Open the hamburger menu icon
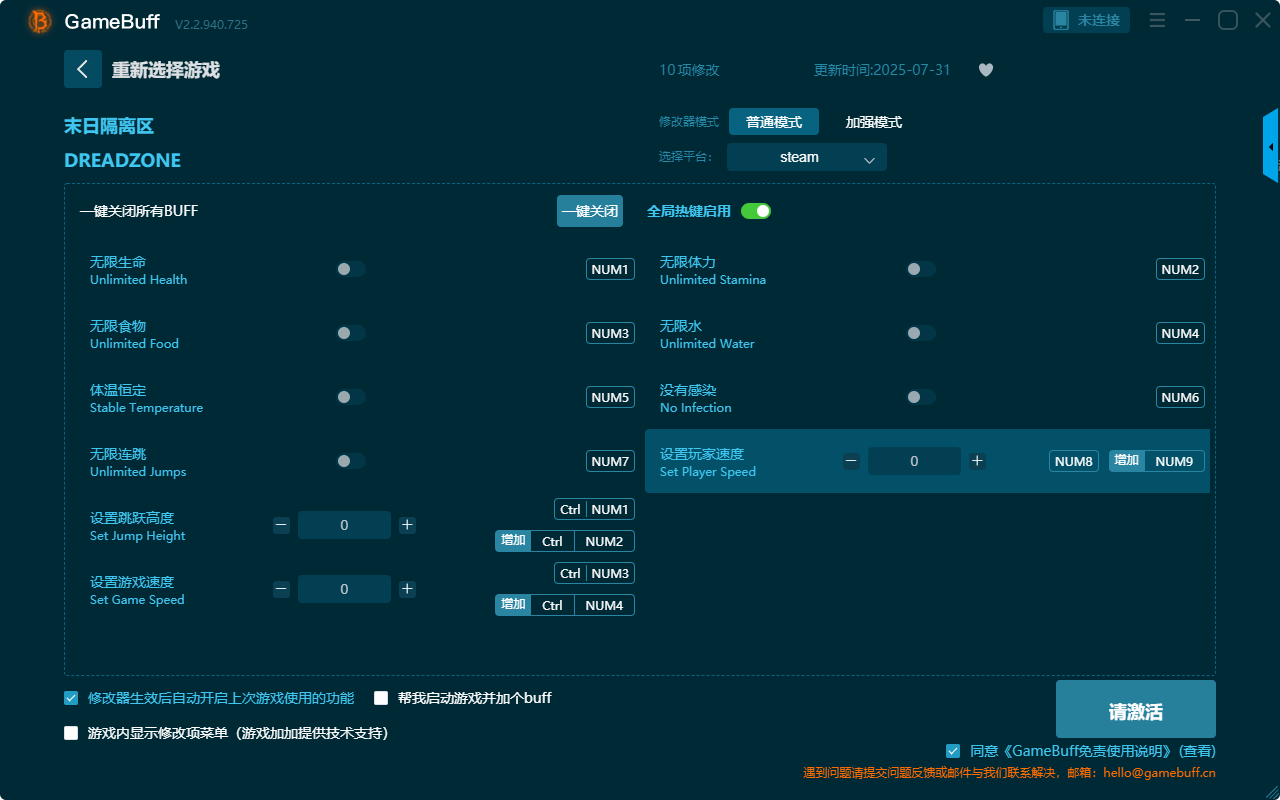Screen dimensions: 1280x800 click(x=1157, y=19)
